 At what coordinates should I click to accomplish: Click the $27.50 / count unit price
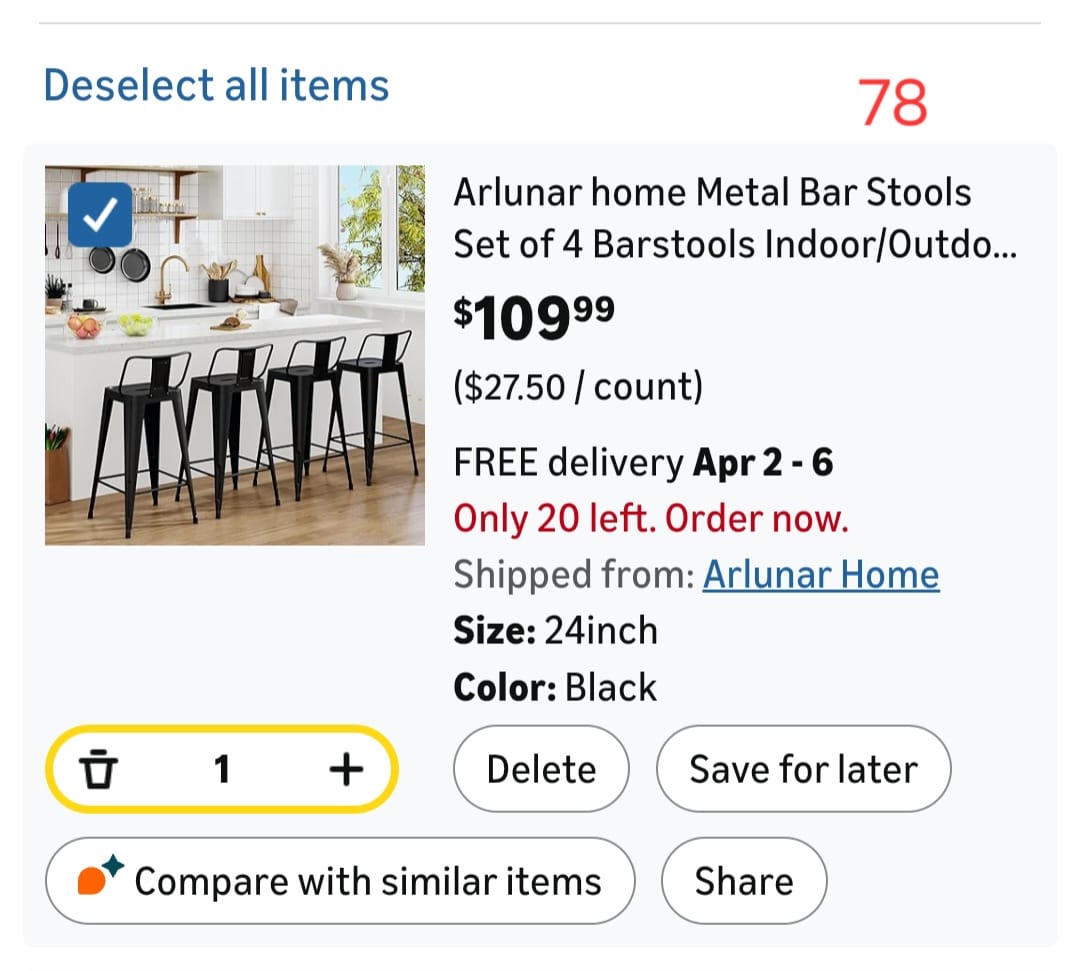[578, 386]
